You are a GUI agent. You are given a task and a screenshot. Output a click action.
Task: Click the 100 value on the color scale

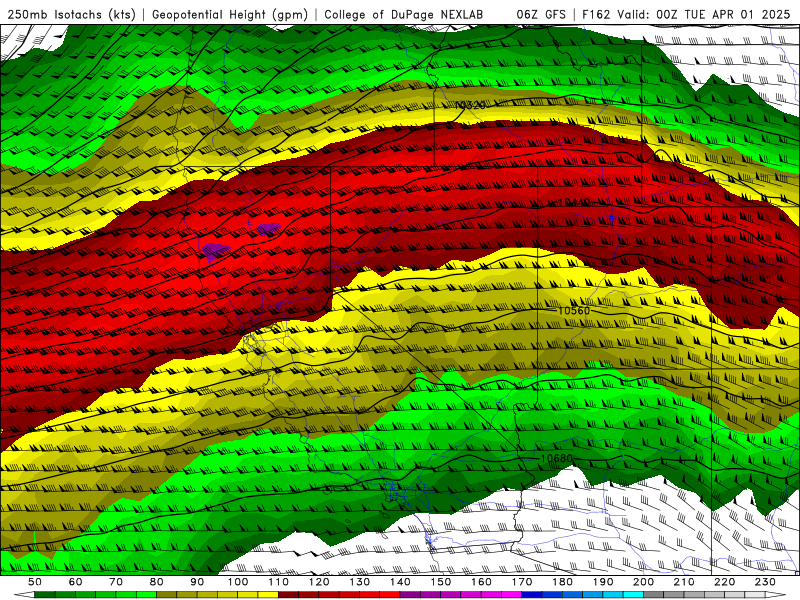click(x=238, y=582)
